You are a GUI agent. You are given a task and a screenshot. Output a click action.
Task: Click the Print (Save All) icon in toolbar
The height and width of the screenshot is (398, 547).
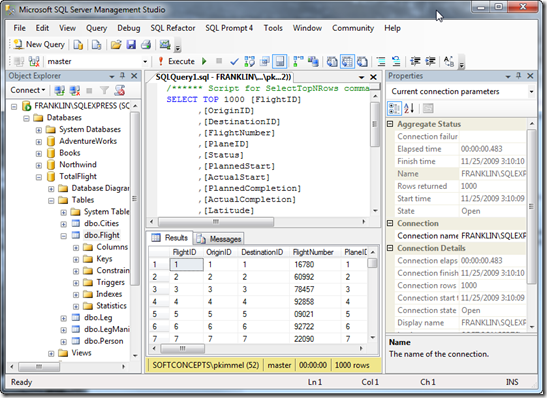point(146,45)
